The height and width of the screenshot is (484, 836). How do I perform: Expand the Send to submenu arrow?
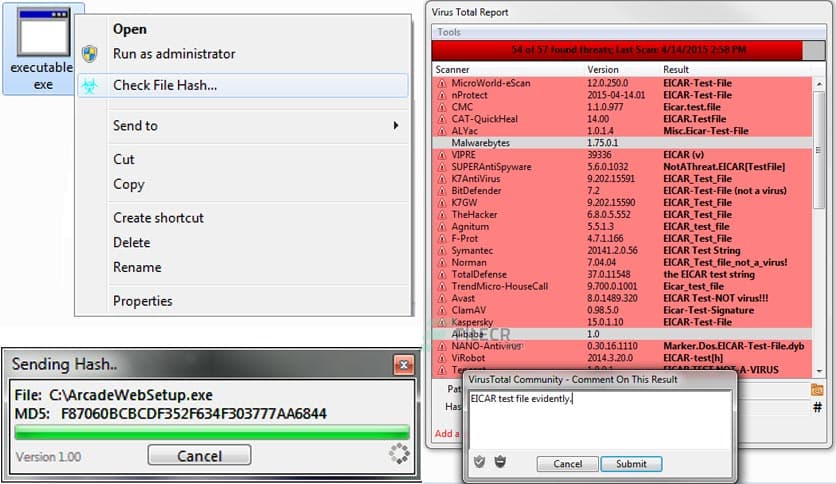[396, 126]
